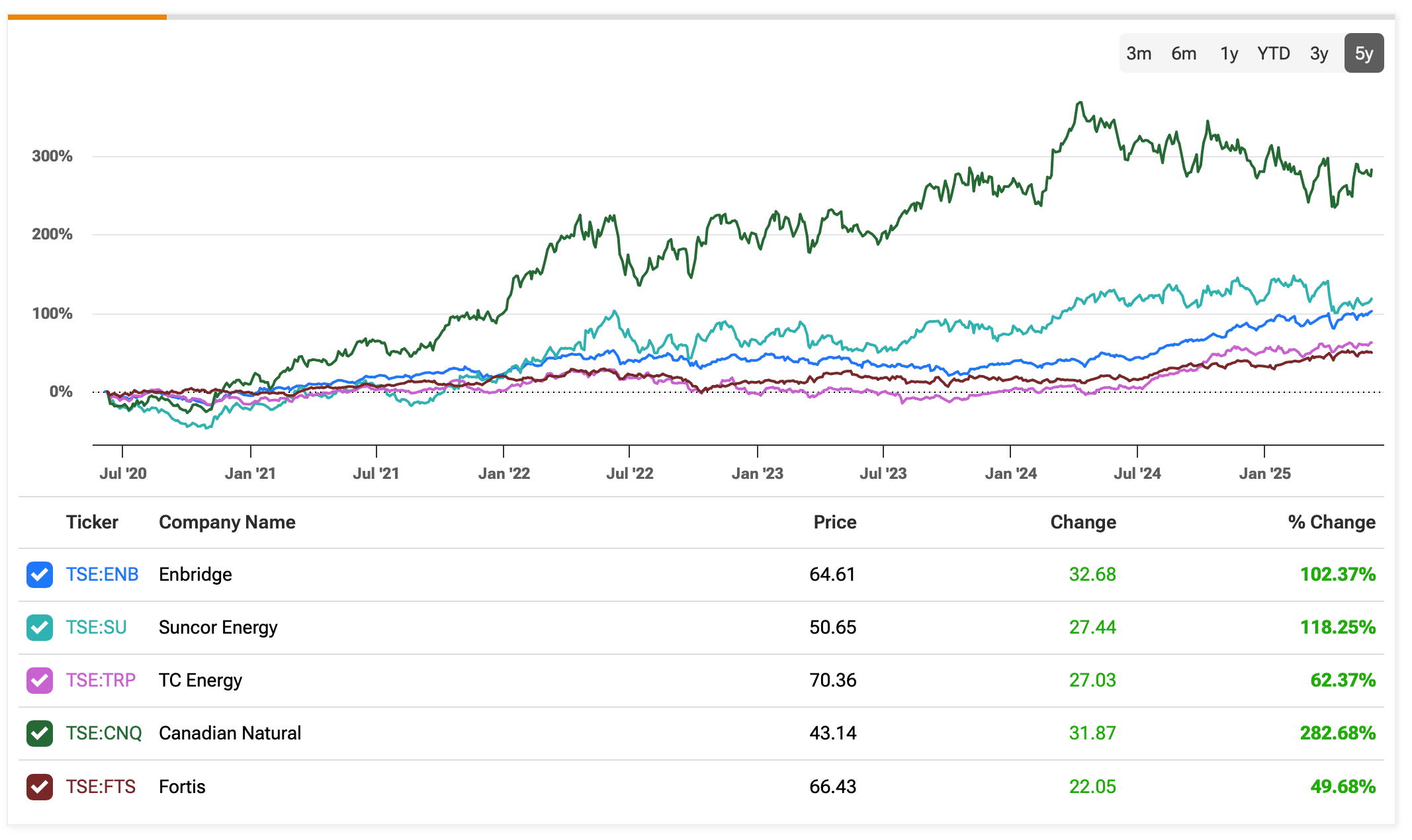Click the 118.25% change value

tap(1338, 627)
